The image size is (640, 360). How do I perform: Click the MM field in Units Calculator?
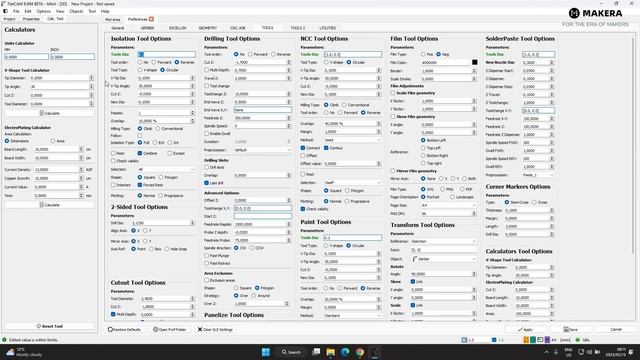pos(26,57)
